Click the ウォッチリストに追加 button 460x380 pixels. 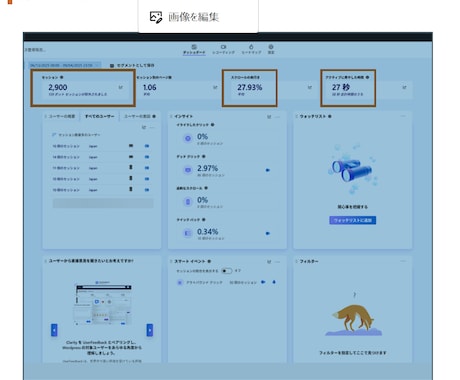[352, 220]
